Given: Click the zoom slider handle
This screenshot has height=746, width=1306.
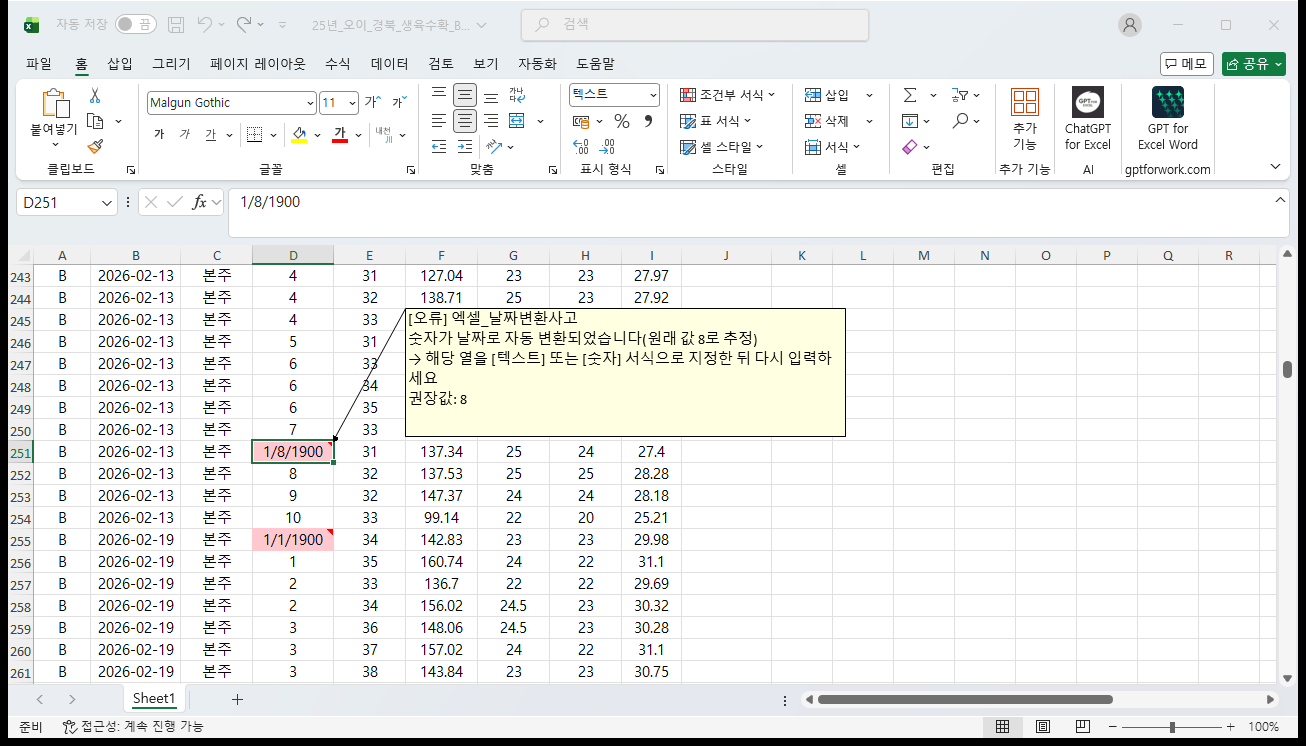Looking at the screenshot, I should [x=1172, y=727].
